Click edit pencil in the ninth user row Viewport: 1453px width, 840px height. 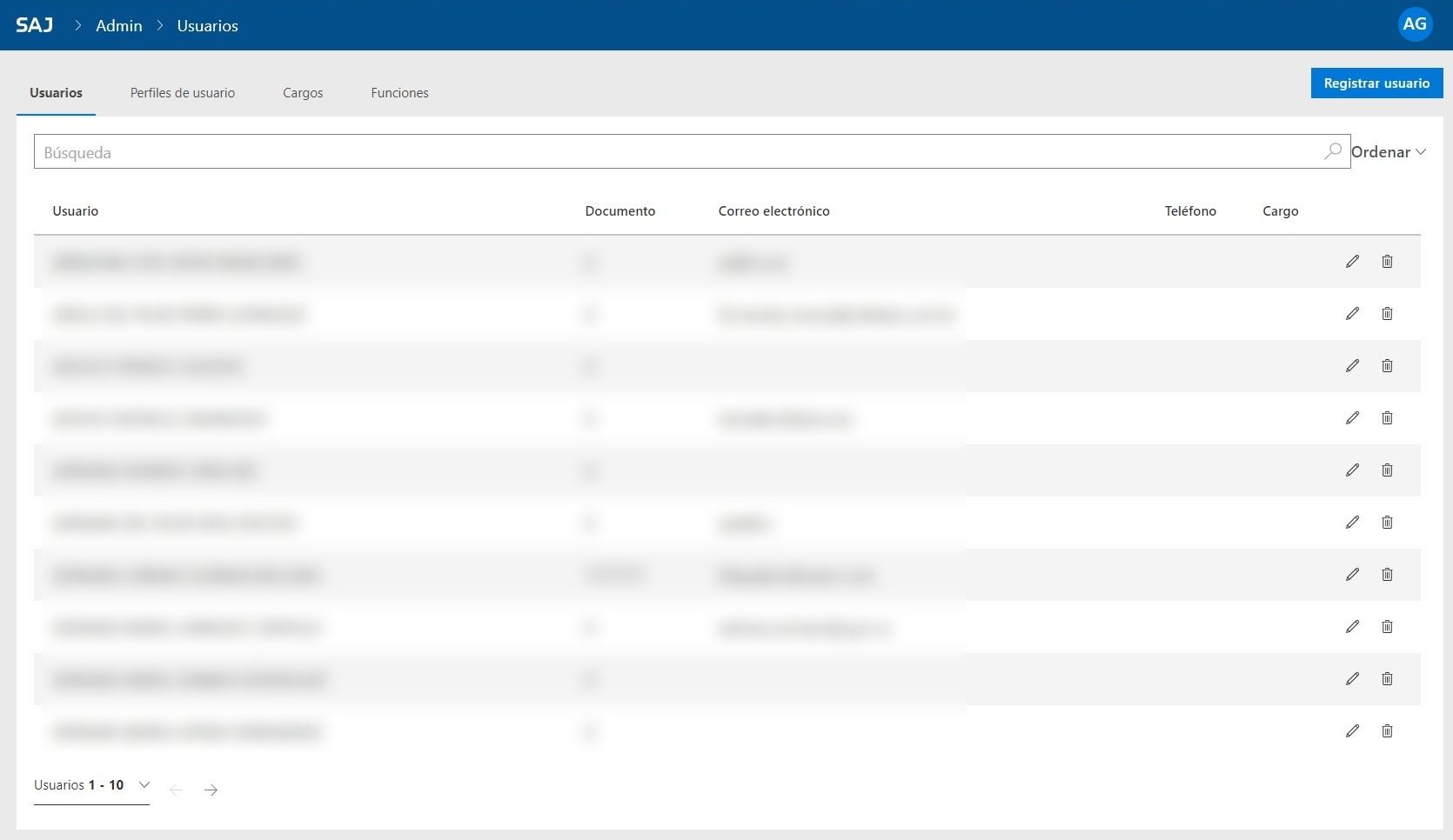(x=1352, y=678)
